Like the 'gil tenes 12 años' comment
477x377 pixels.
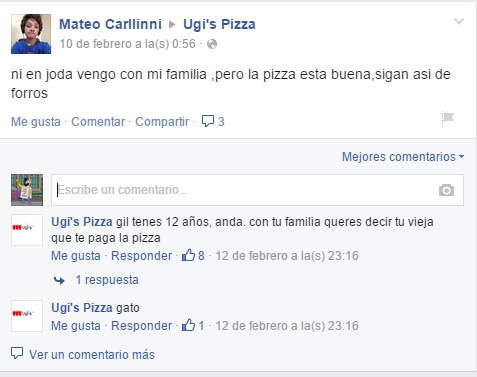76,256
